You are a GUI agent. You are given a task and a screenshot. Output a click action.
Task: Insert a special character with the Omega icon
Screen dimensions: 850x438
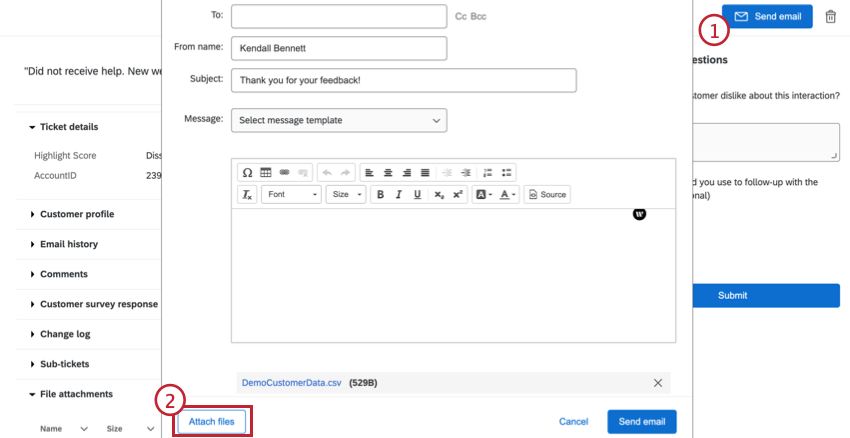247,173
